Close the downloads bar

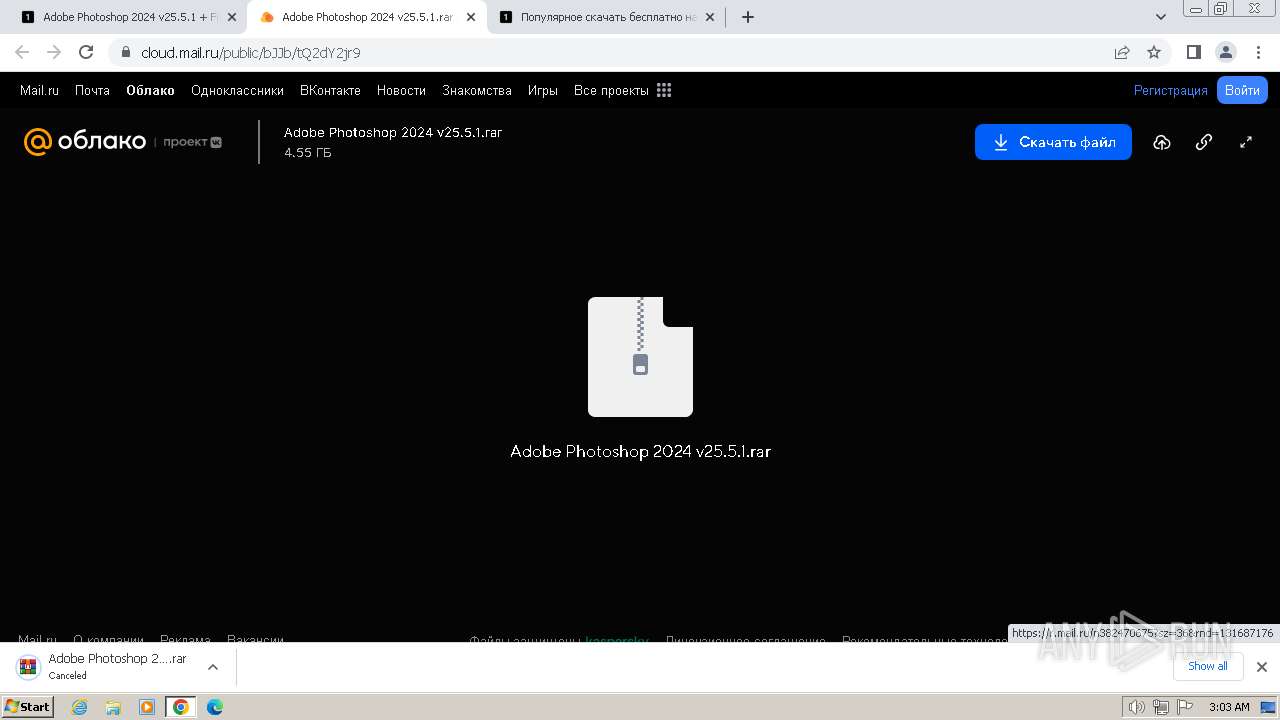[1261, 667]
